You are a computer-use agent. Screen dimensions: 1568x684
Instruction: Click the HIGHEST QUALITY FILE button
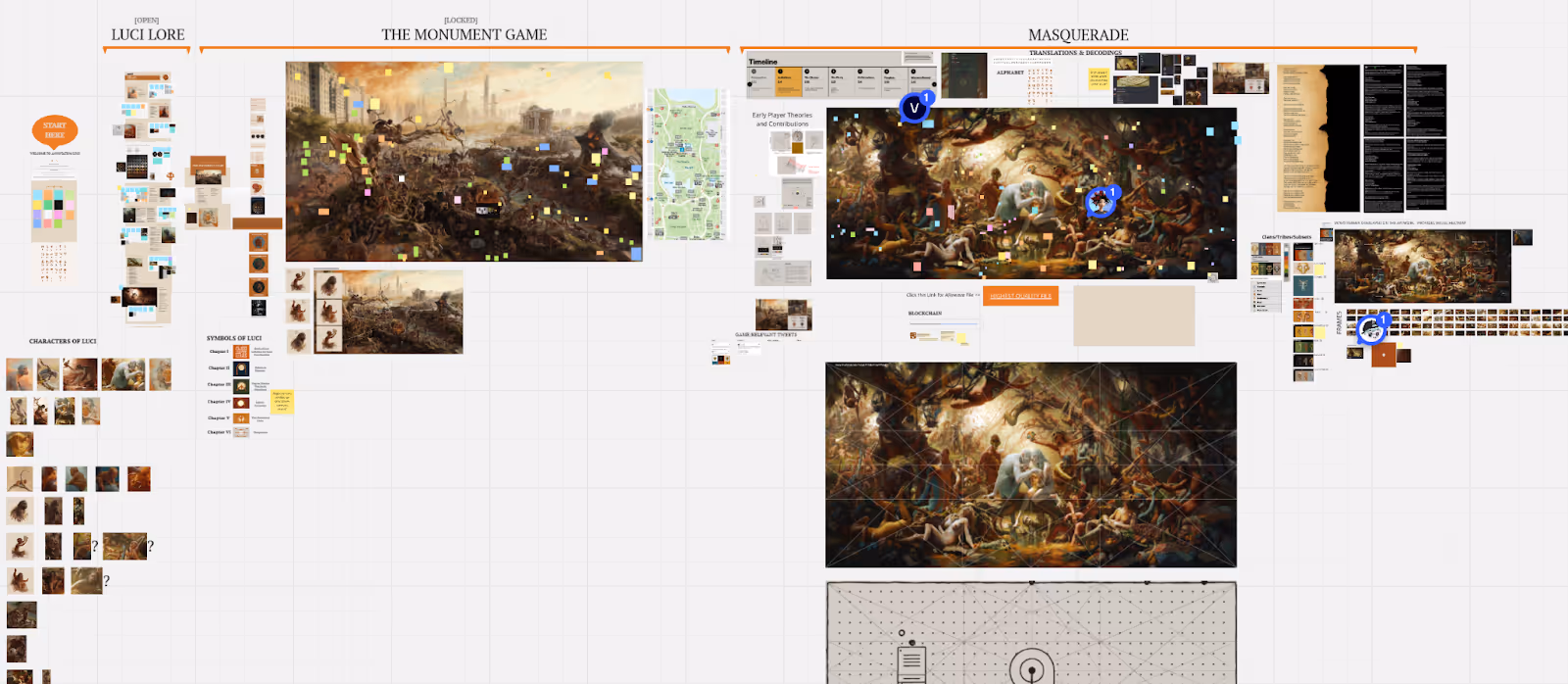click(x=1020, y=295)
